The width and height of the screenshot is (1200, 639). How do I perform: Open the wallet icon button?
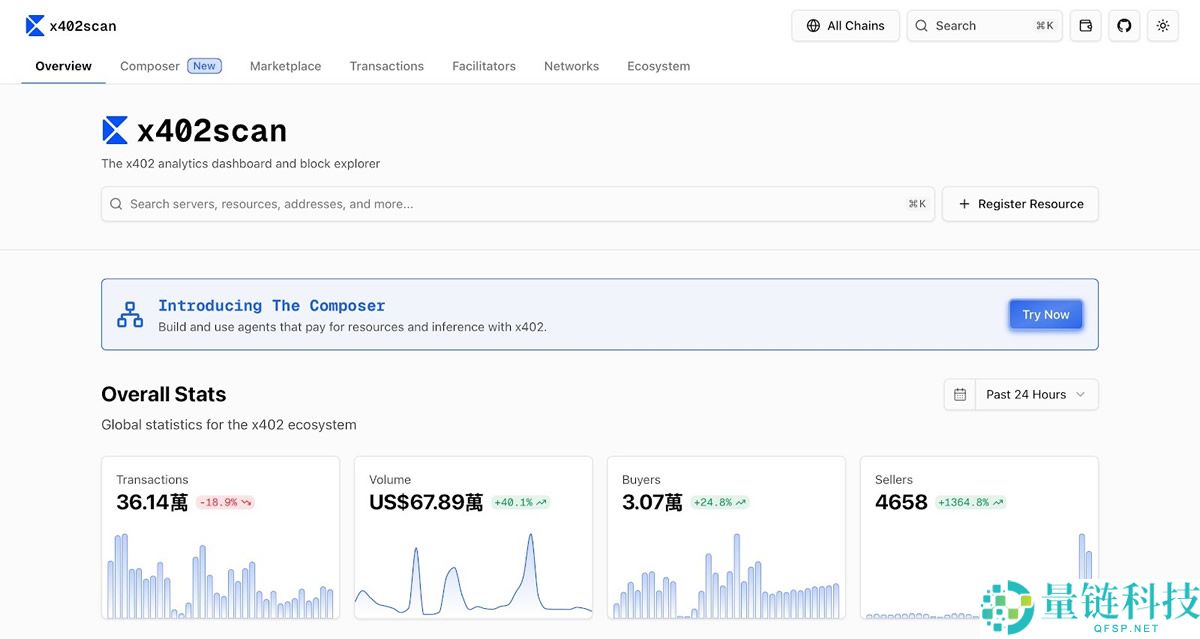[1085, 26]
